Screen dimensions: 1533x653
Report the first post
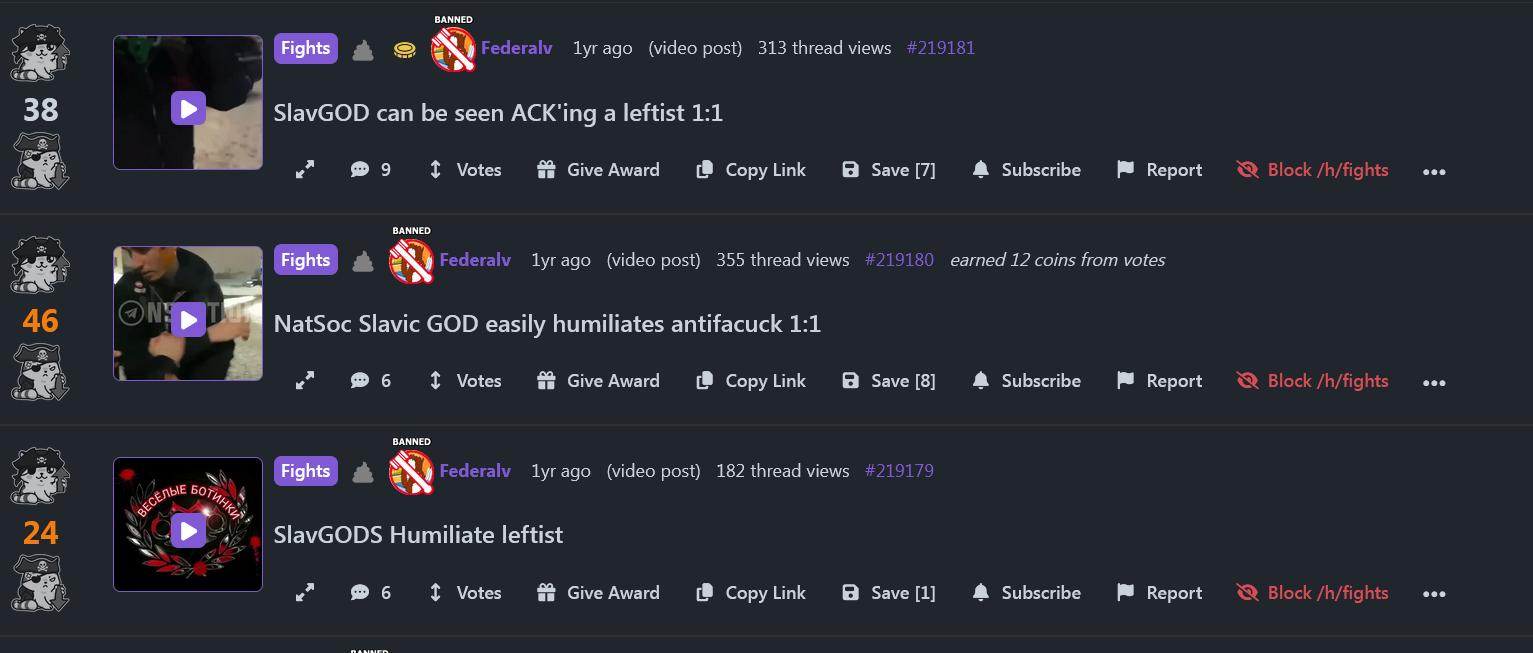[x=1159, y=170]
